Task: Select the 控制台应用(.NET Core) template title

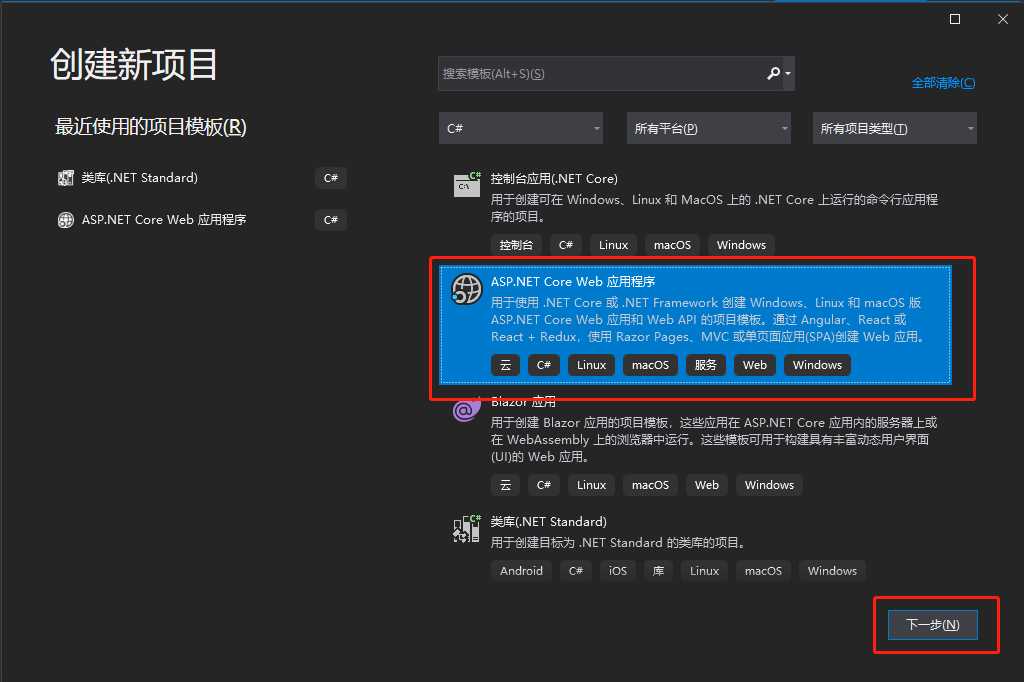Action: tap(554, 178)
